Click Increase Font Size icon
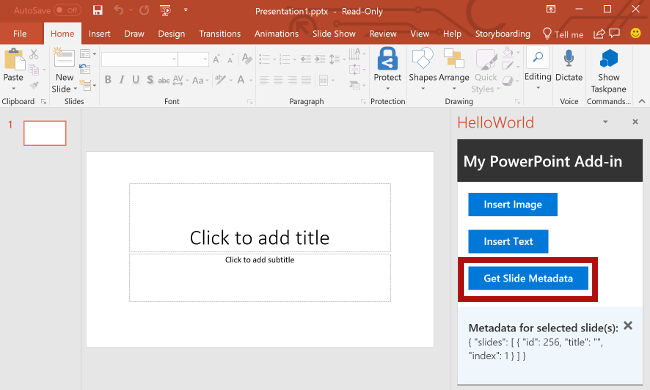Image resolution: width=650 pixels, height=390 pixels. pos(216,60)
